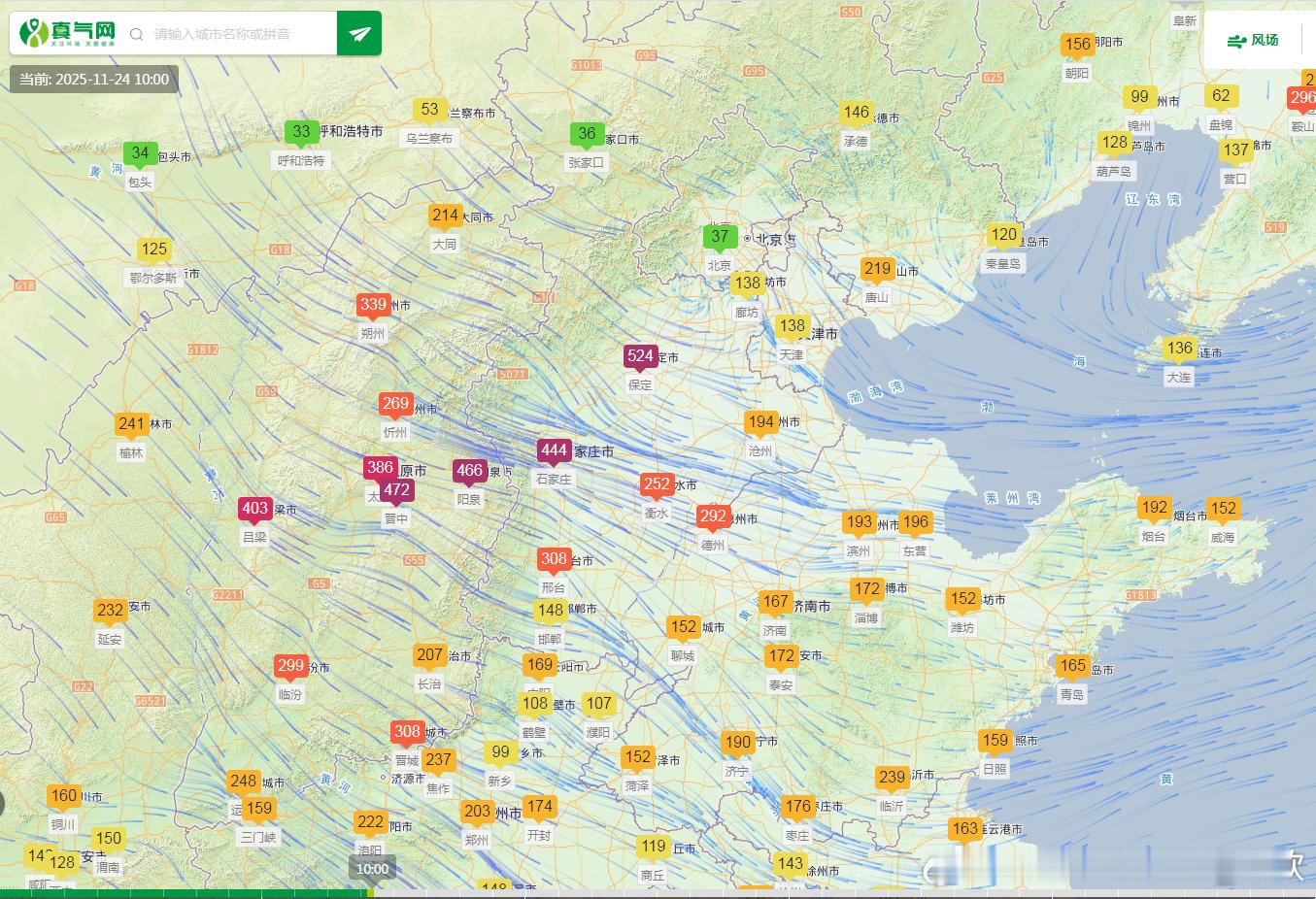Click Jinan's AQI marker showing 167
1316x899 pixels.
coord(775,604)
